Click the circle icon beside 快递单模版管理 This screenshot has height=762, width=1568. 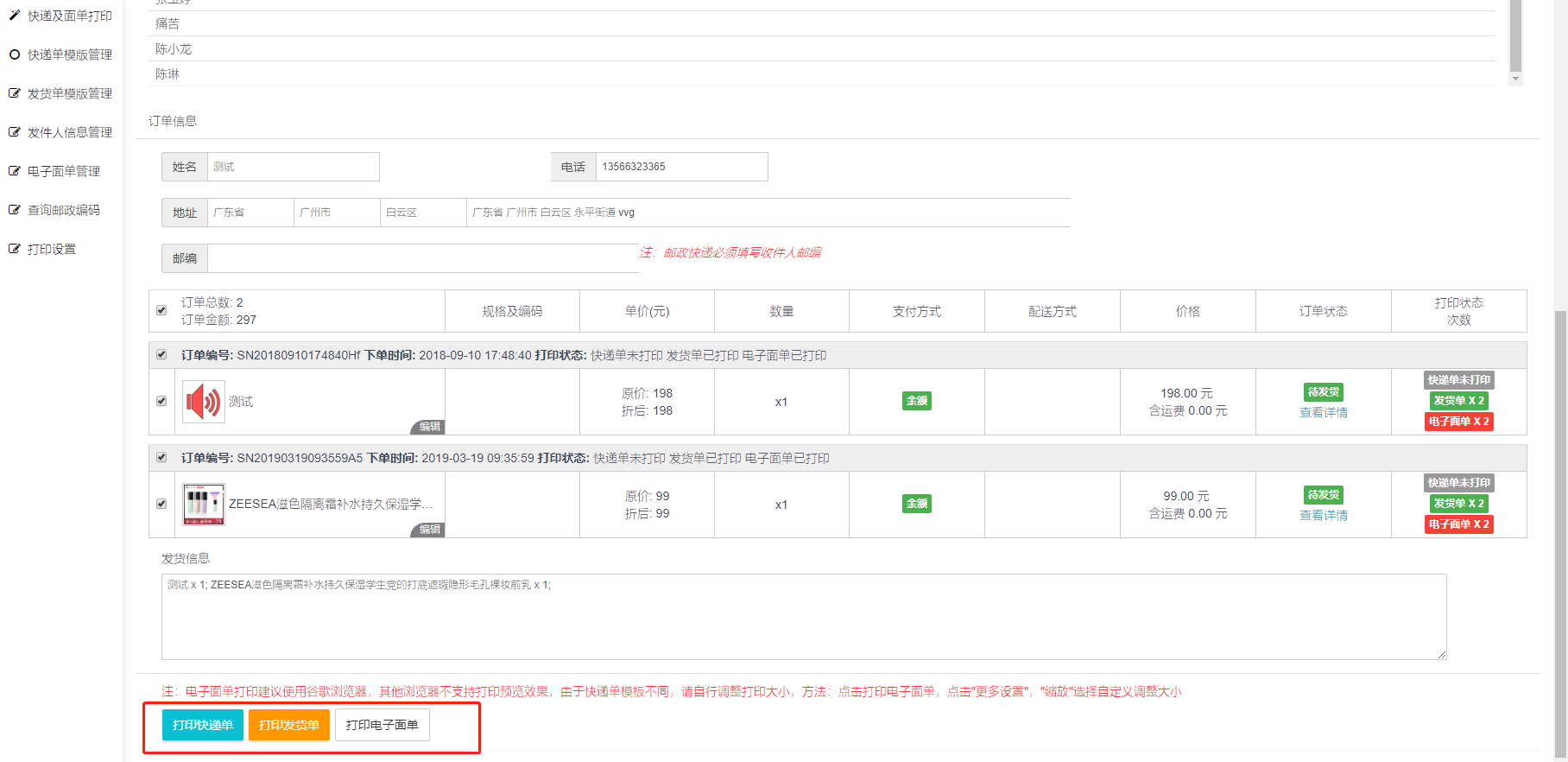point(15,54)
